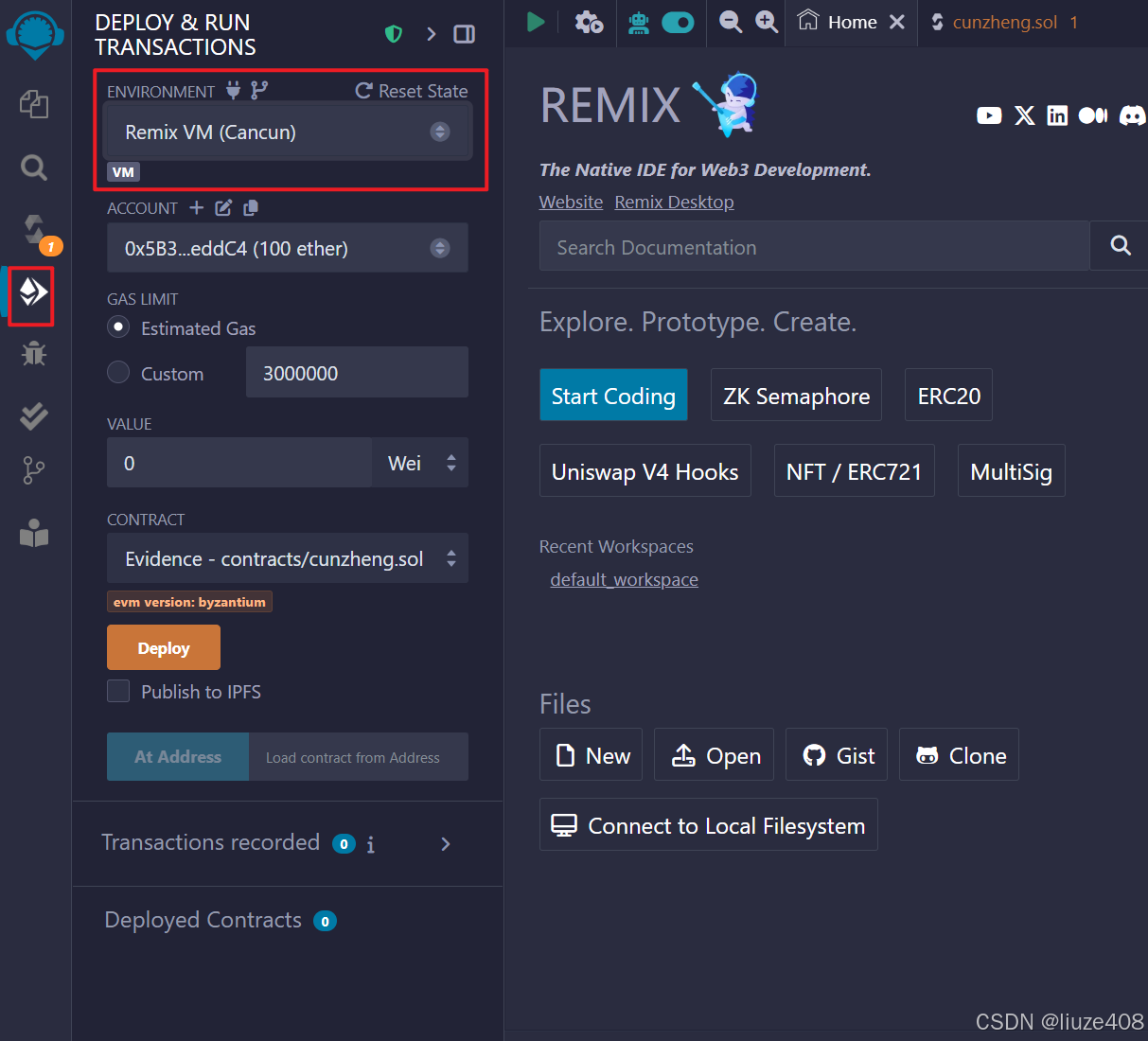Screen dimensions: 1148x1041
Task: Open the NFT / ERC721 template
Action: click(854, 470)
